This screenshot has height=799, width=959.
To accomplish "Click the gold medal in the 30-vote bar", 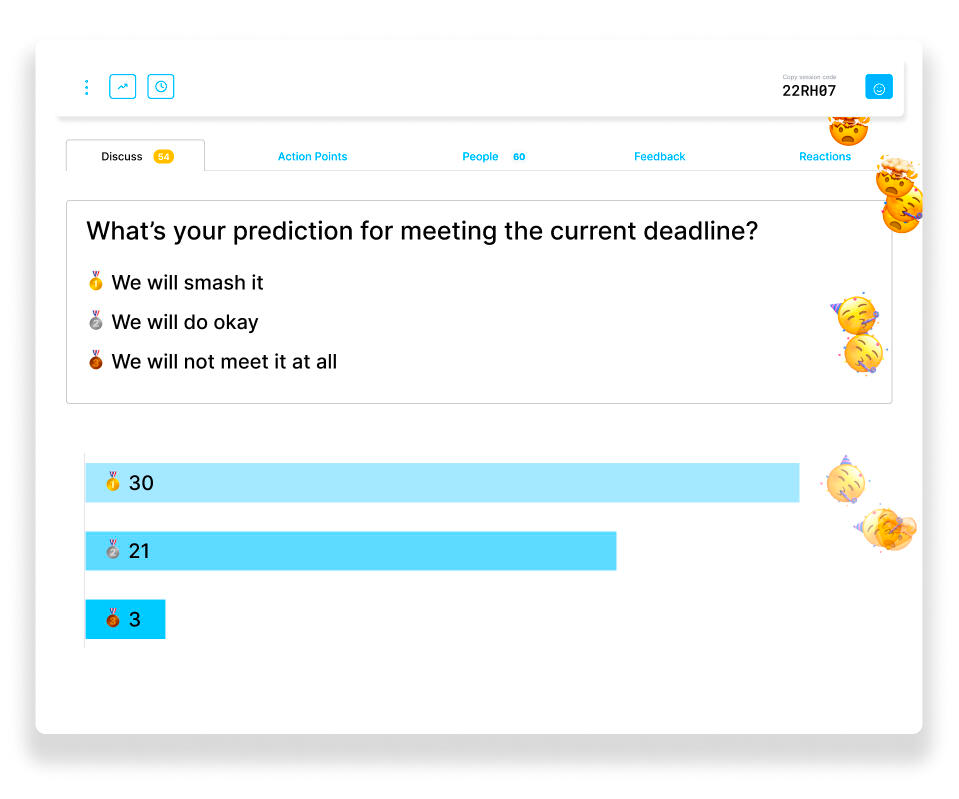I will pos(113,482).
